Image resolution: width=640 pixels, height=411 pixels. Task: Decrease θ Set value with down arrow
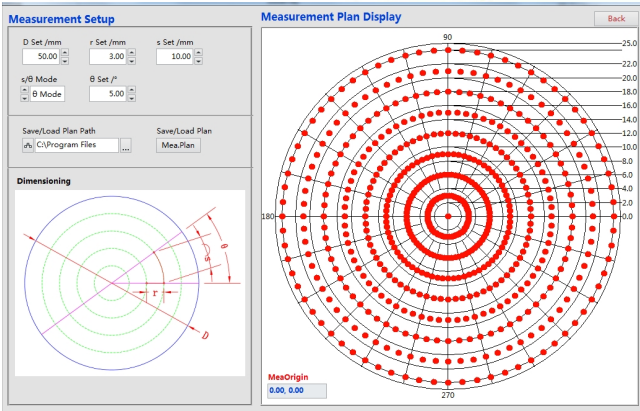pos(131,98)
